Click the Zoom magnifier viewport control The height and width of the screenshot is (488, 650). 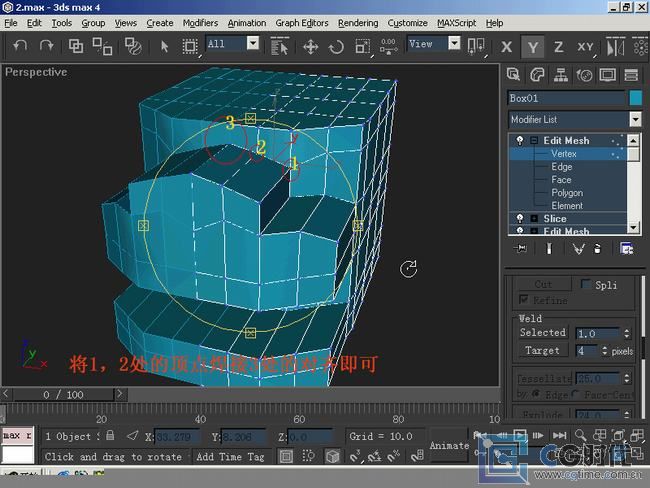click(x=580, y=435)
